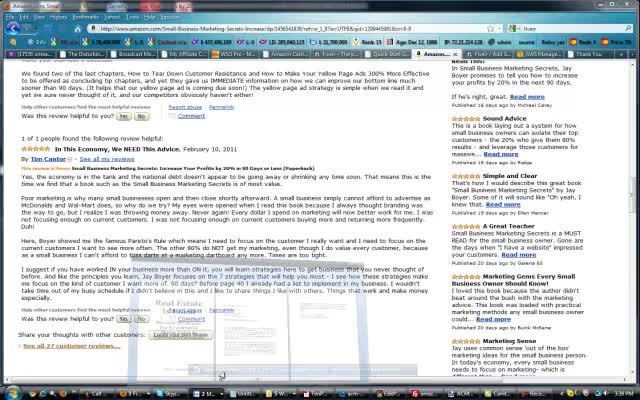Click the SEO toolbar source item

(x=527, y=42)
